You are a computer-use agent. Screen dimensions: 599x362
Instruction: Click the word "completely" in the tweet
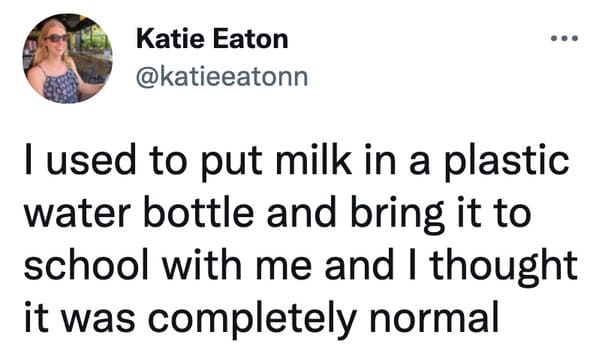point(252,319)
